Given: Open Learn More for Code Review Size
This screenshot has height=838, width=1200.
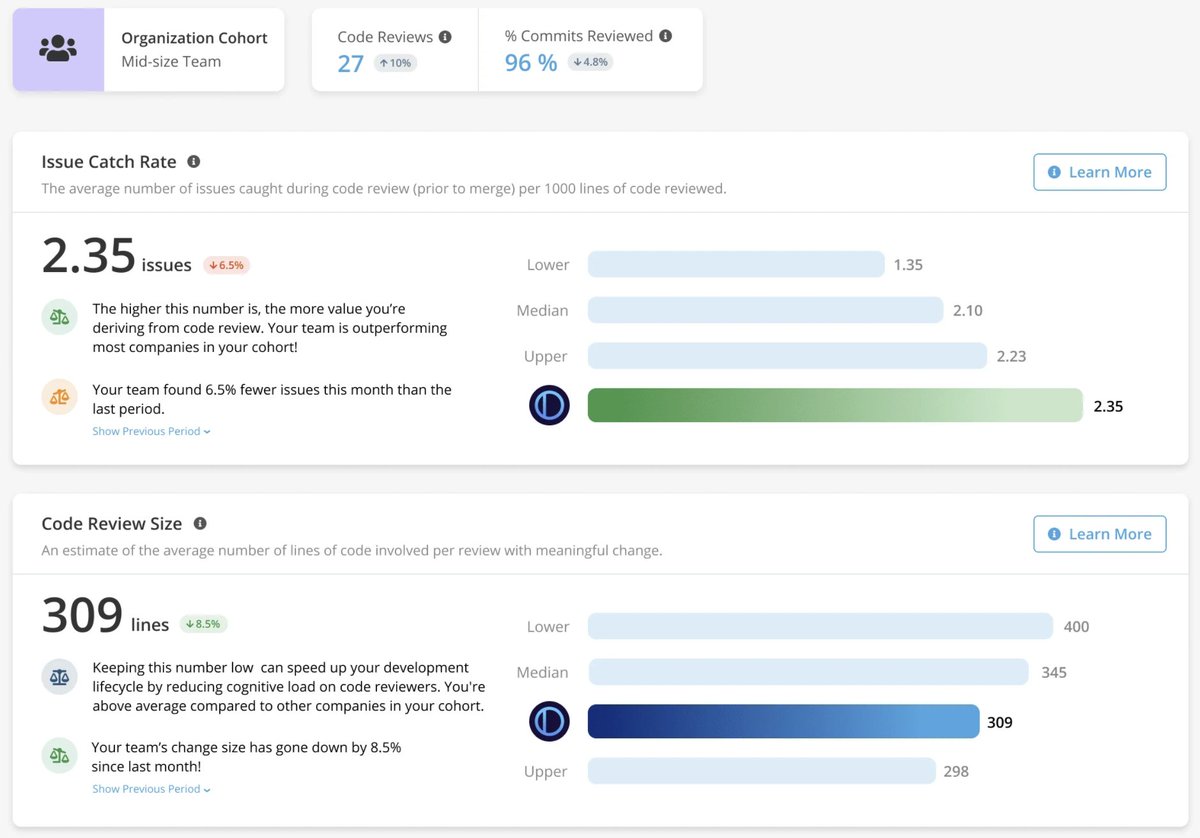Looking at the screenshot, I should (1100, 534).
